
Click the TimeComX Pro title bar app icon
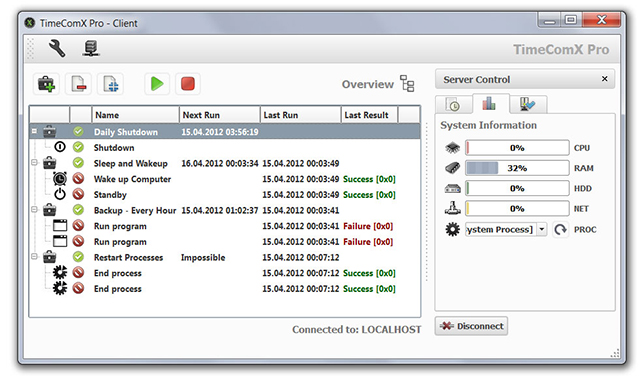pyautogui.click(x=29, y=22)
